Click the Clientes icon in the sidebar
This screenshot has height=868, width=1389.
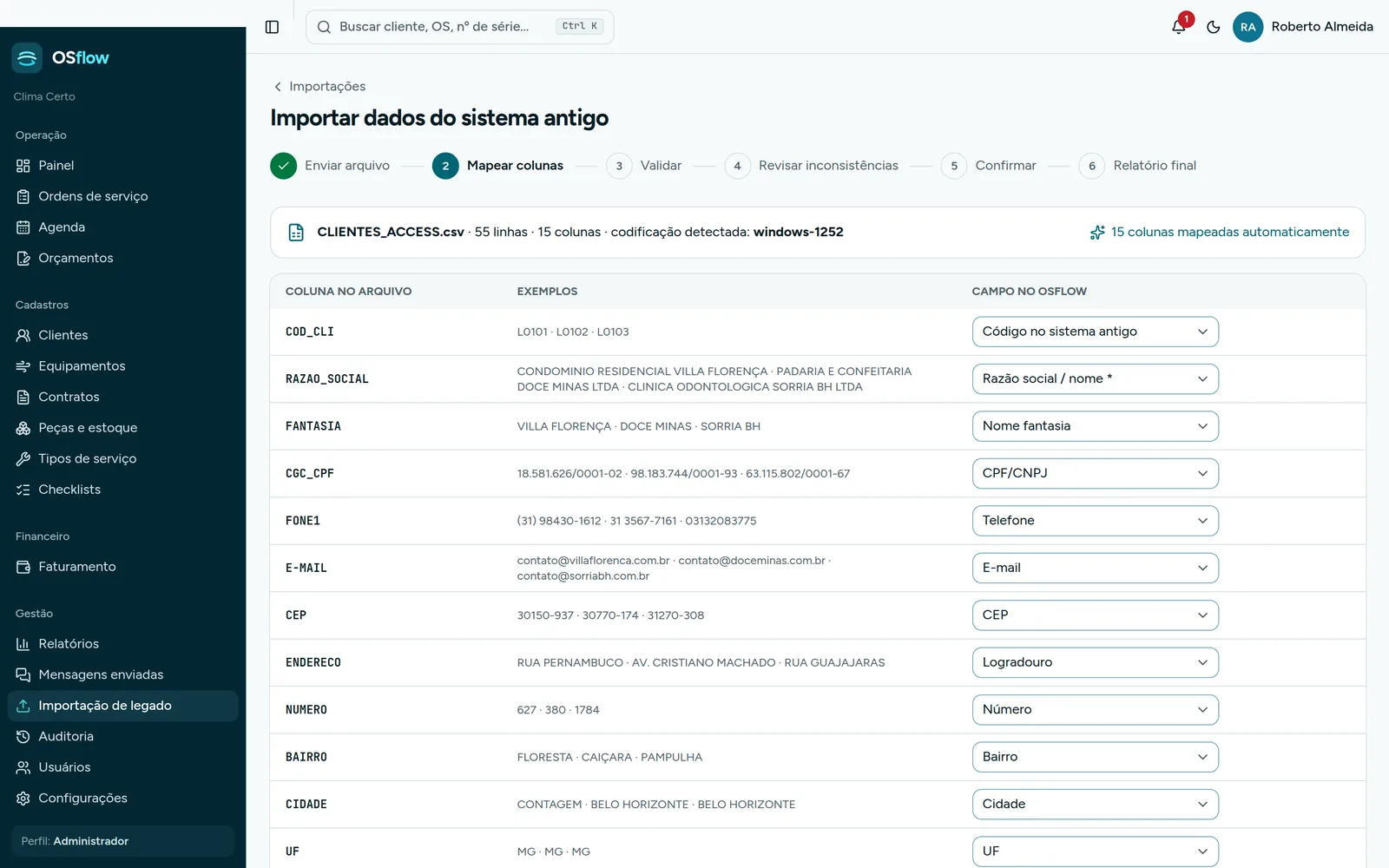point(23,335)
